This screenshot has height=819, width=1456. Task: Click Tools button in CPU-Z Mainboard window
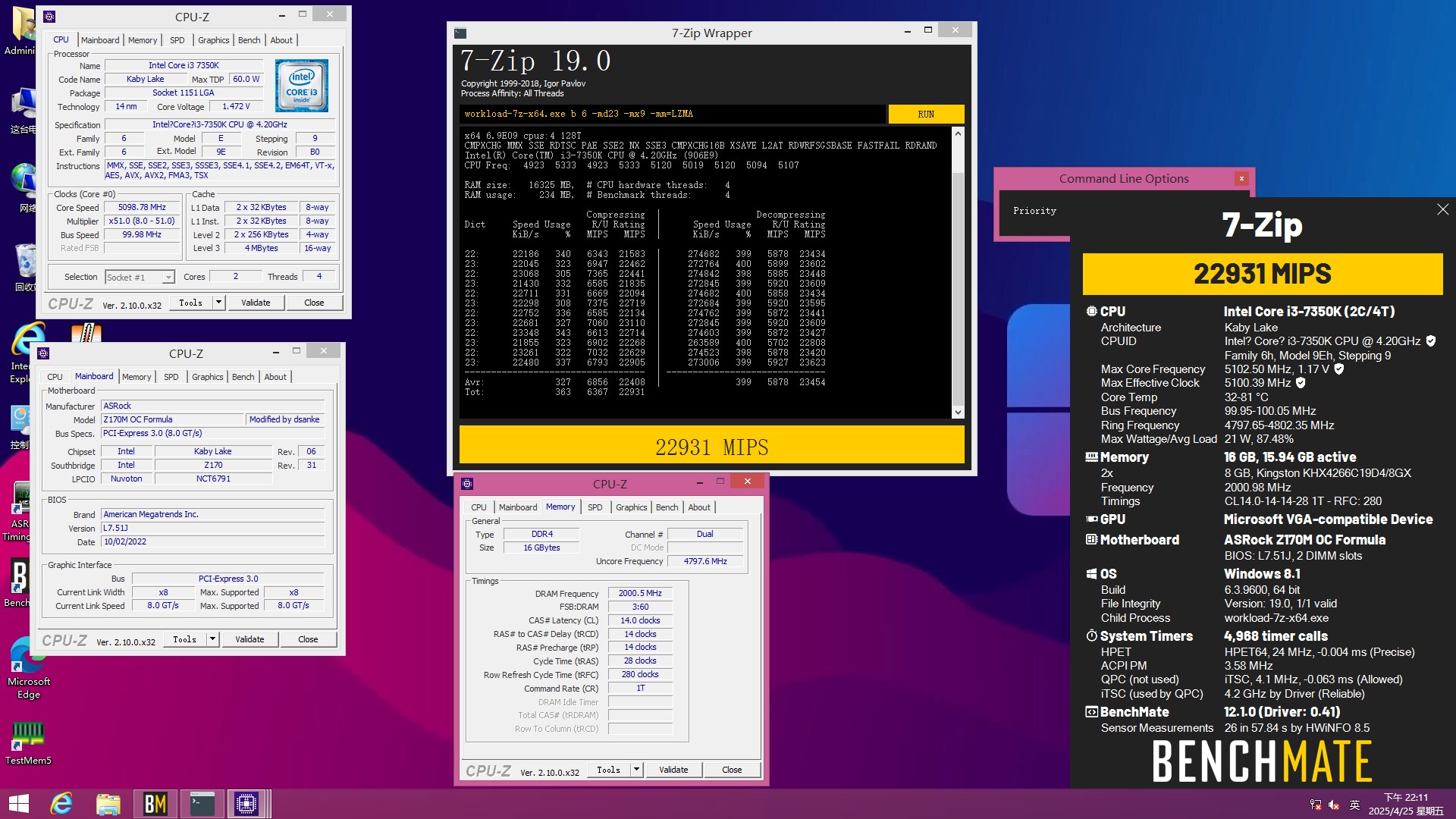click(x=184, y=639)
